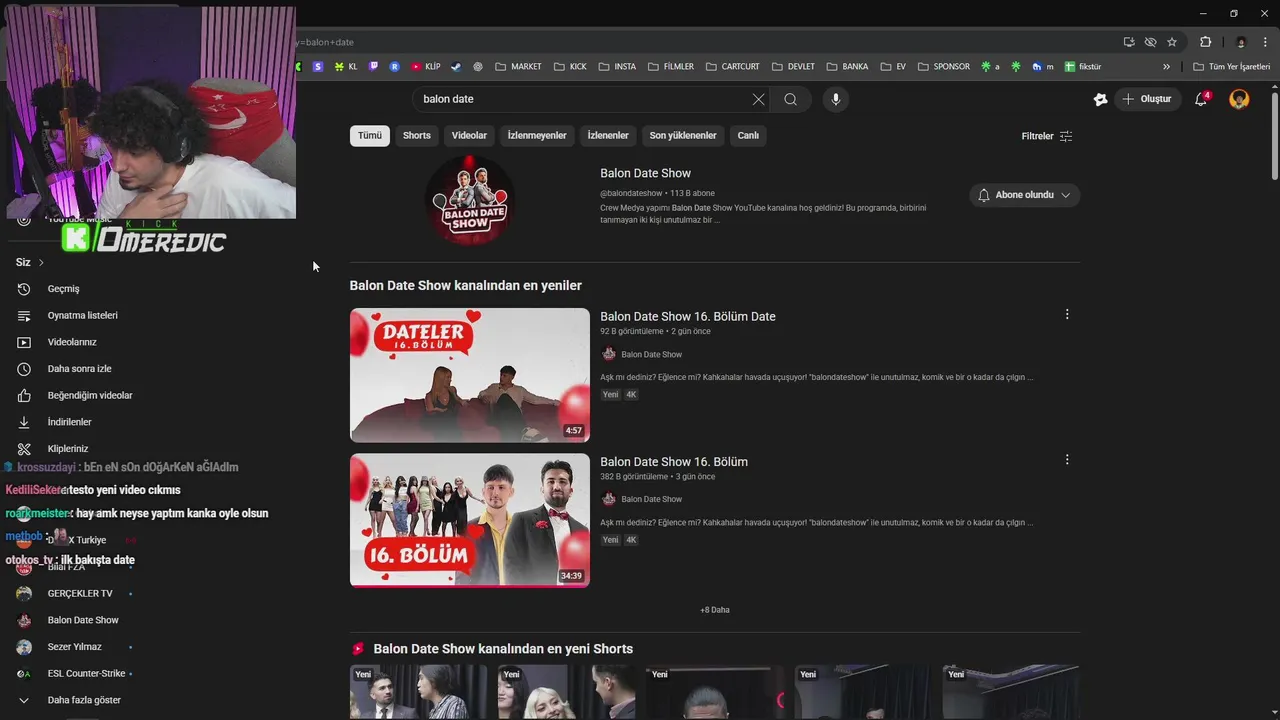The width and height of the screenshot is (1280, 720).
Task: Open the three-dot menu for 16. Bölüm Date
Action: pos(1067,314)
